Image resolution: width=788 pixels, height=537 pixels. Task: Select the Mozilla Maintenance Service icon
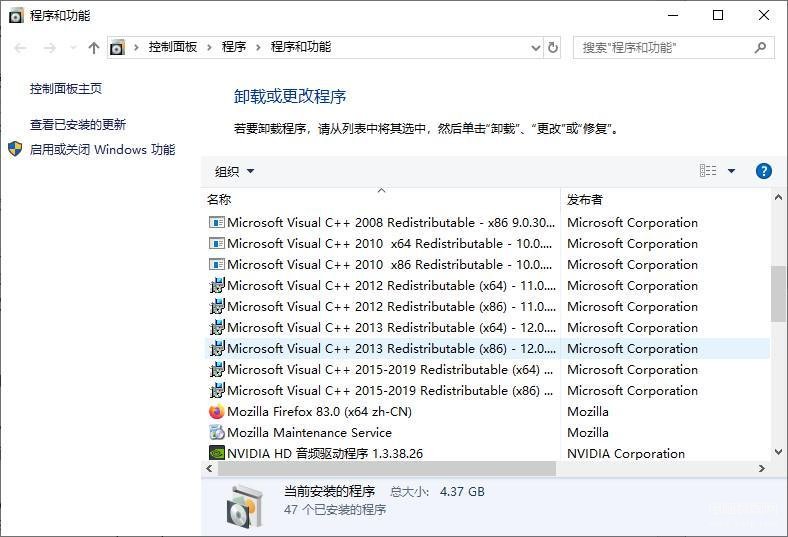point(217,433)
